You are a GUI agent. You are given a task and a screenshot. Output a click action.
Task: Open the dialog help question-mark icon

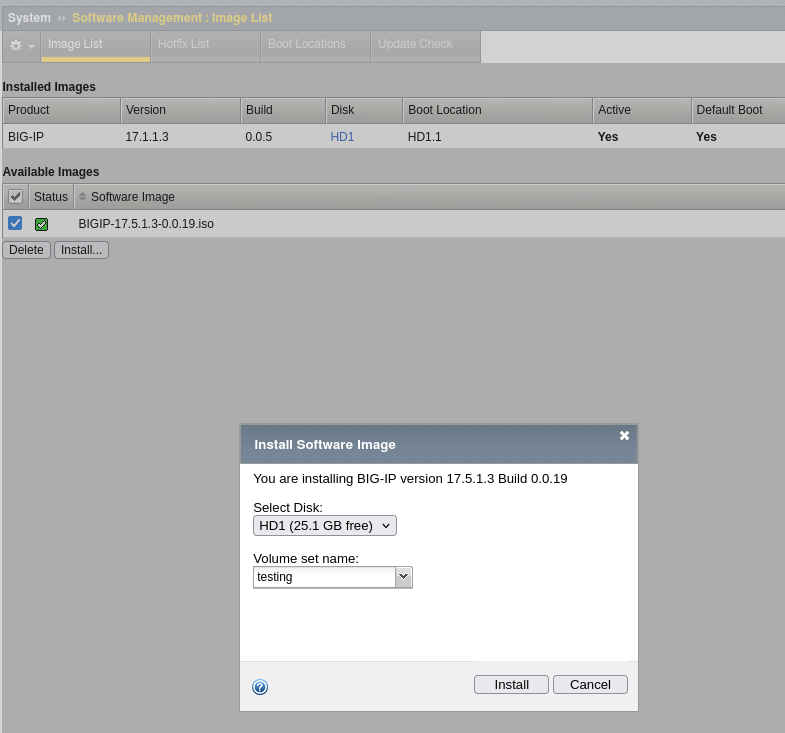[260, 687]
